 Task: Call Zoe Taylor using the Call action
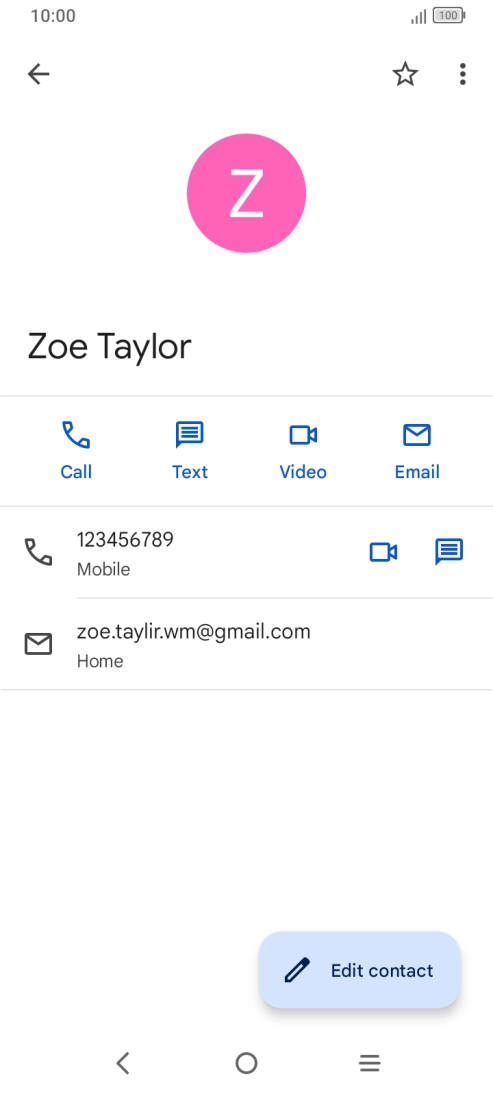(76, 452)
